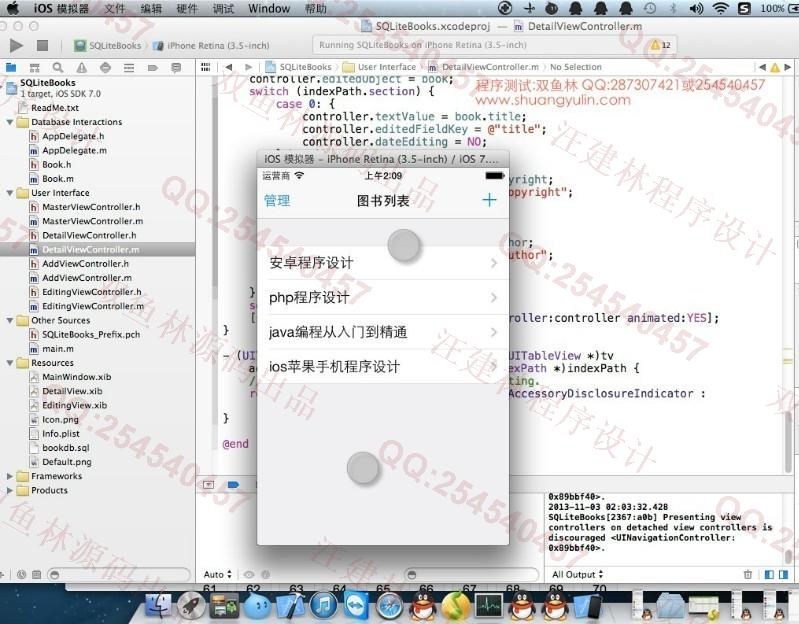This screenshot has height=624, width=799.
Task: Select MasterViewController.m in navigator
Action: tap(92, 221)
